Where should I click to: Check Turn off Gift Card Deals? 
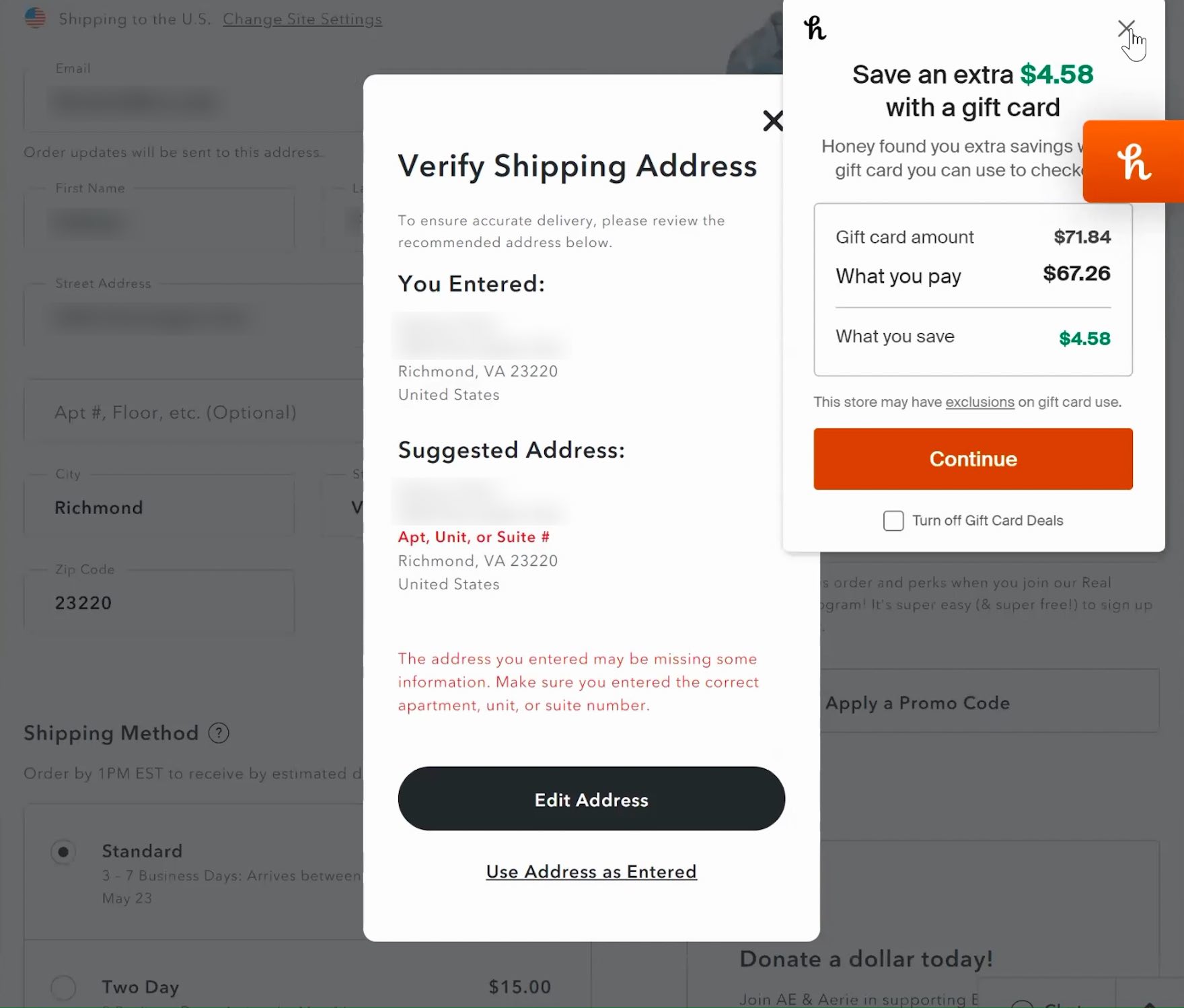point(893,521)
